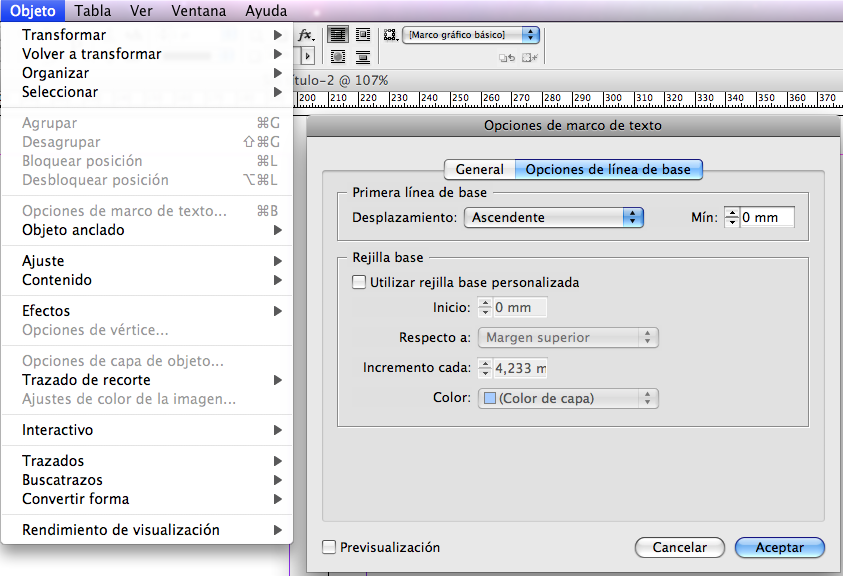Click the Cancelar button

[679, 547]
